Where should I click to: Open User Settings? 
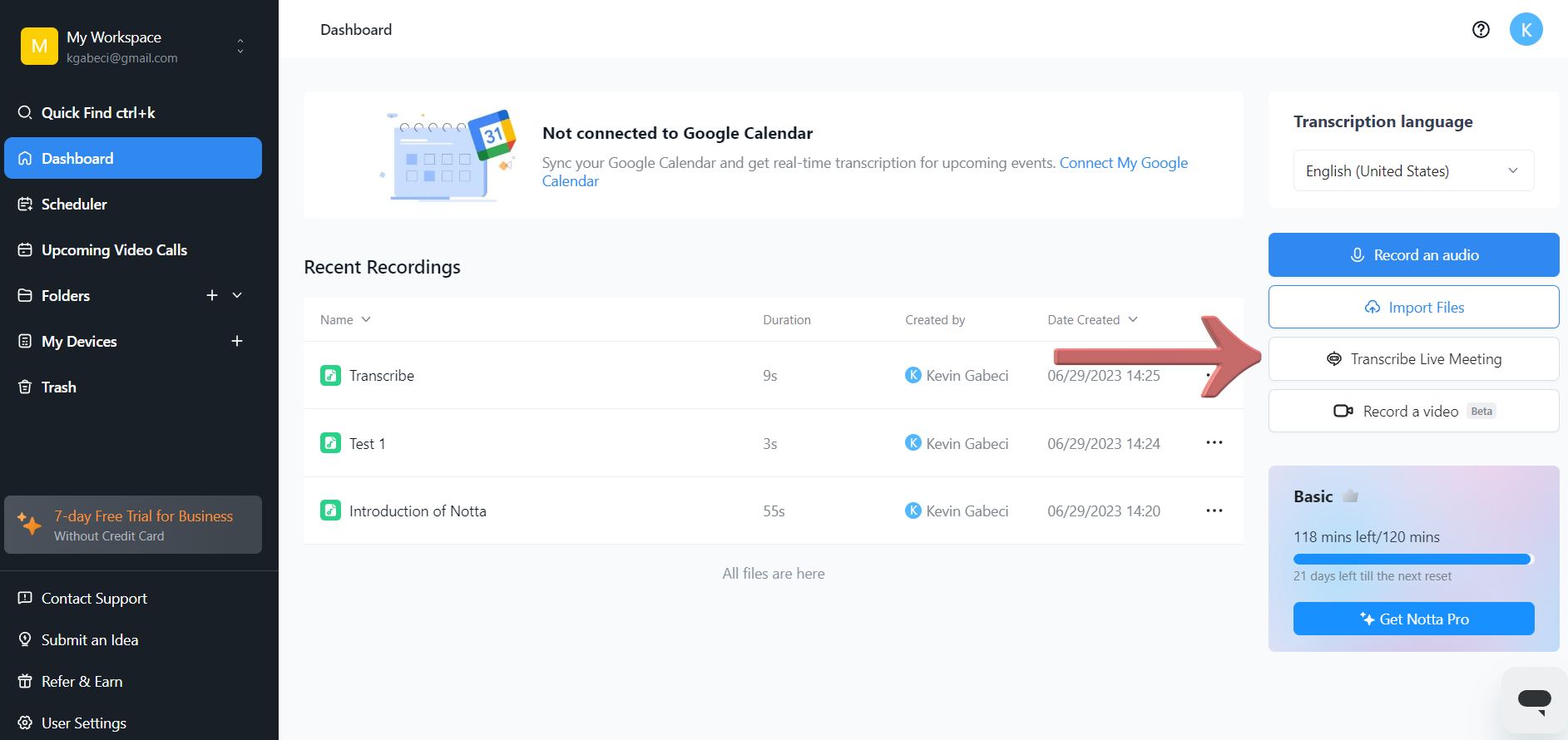tap(84, 723)
